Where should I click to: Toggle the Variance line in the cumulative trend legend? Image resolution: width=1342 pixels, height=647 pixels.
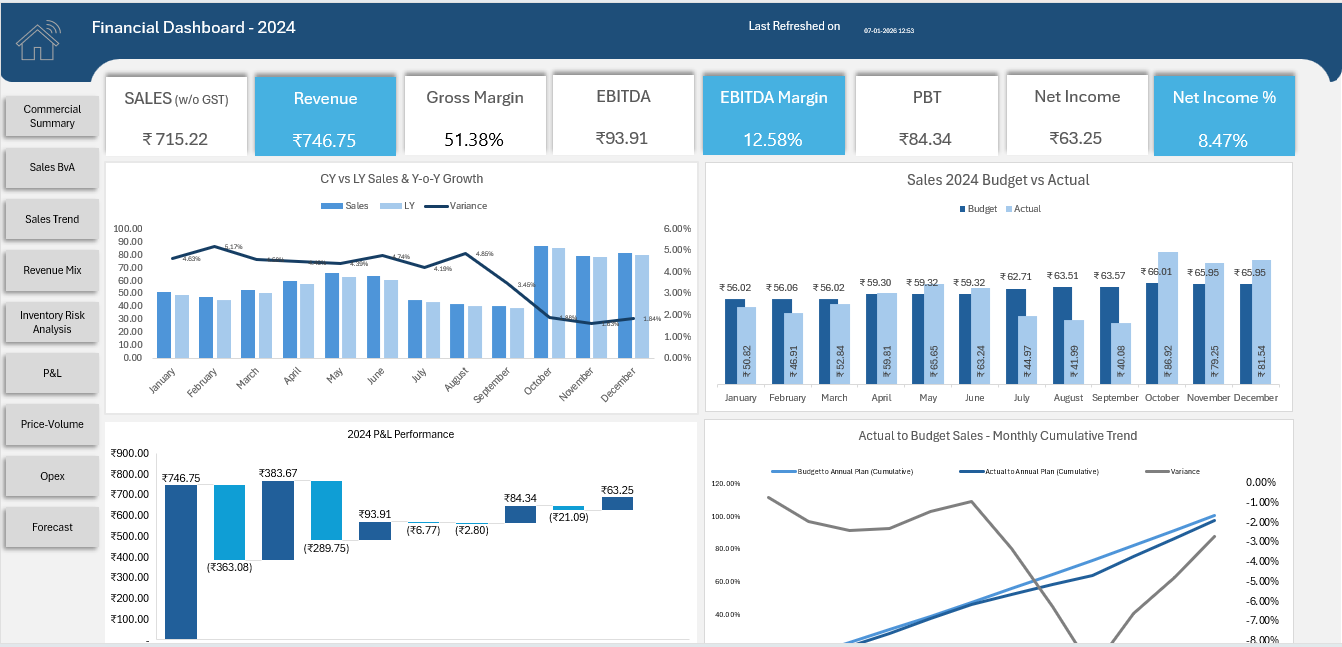tap(1171, 470)
